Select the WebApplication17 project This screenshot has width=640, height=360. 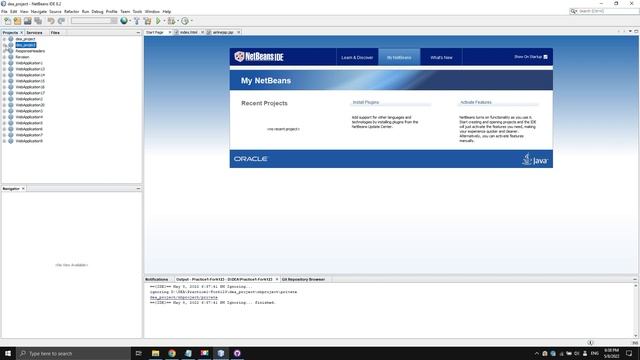(30, 93)
